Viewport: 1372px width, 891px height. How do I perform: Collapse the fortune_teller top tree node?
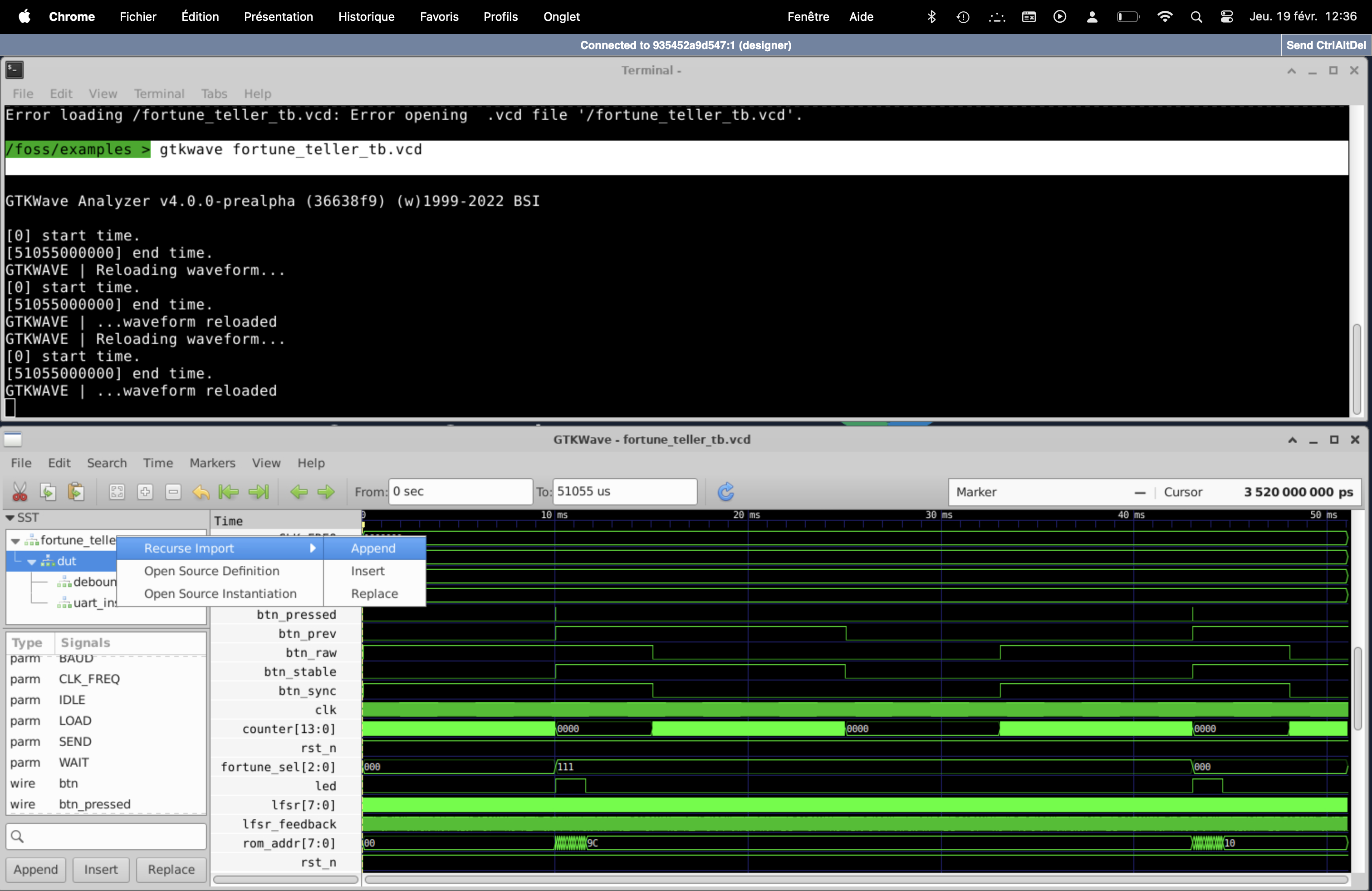[15, 541]
